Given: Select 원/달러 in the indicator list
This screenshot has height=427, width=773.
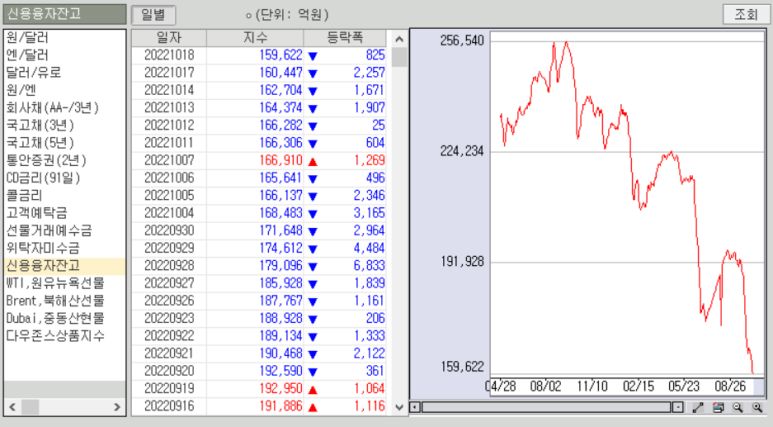Looking at the screenshot, I should click(64, 37).
